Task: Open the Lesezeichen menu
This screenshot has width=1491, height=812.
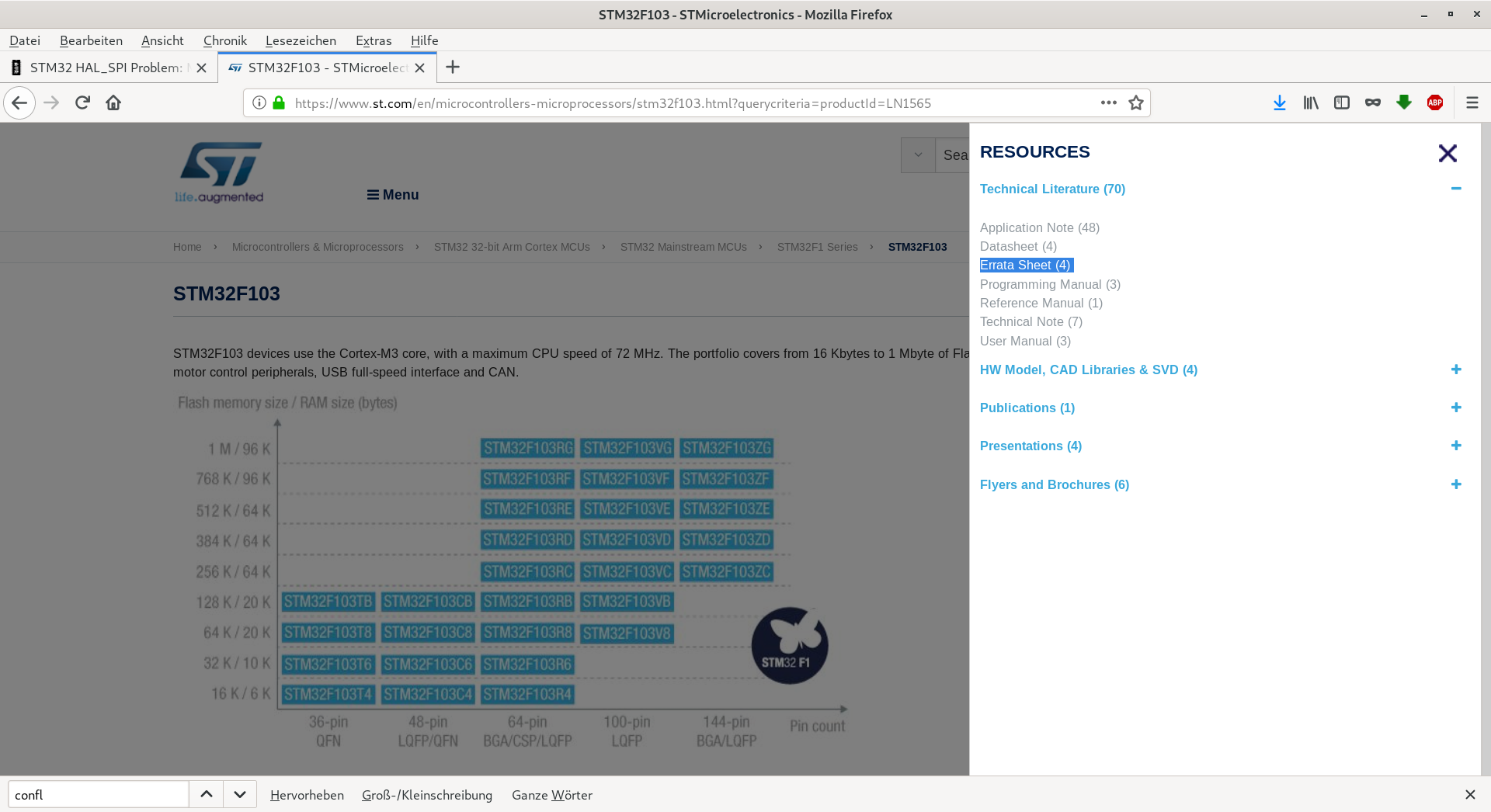Action: (301, 40)
